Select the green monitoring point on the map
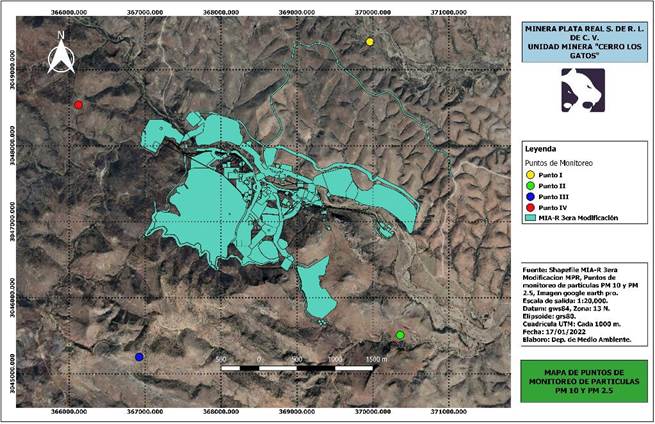 (400, 335)
